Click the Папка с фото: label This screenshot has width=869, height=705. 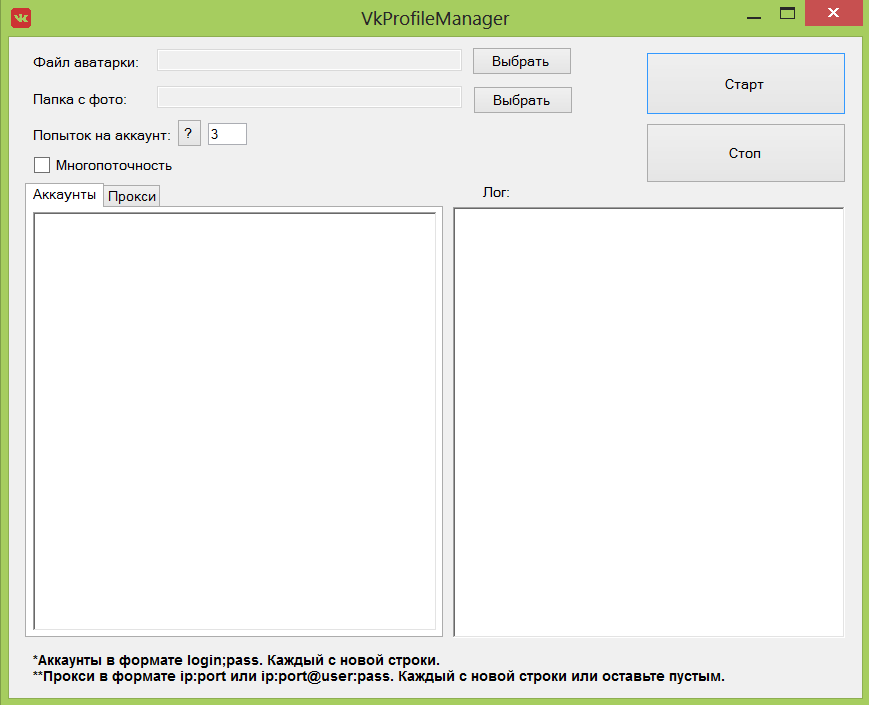click(80, 100)
